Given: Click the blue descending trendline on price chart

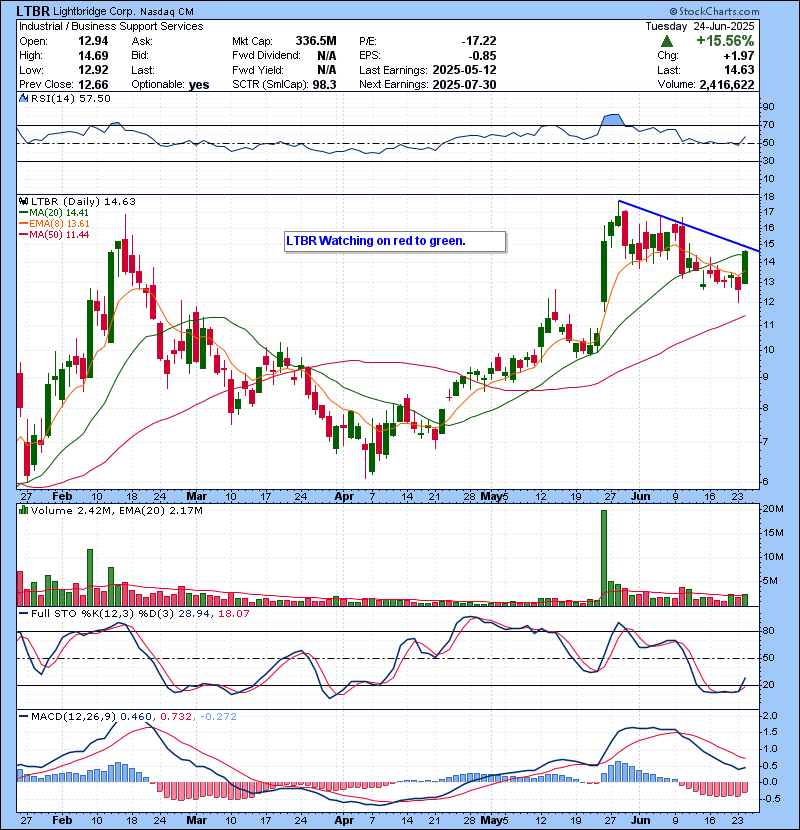Looking at the screenshot, I should pos(688,226).
